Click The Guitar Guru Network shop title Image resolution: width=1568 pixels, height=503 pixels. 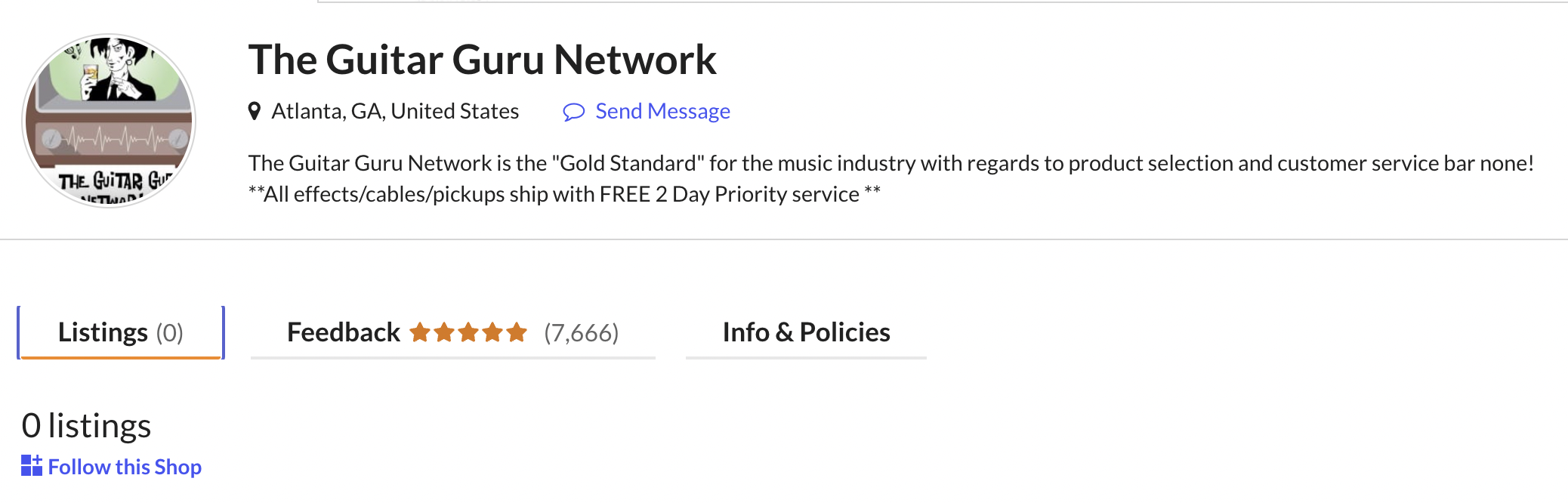[x=482, y=60]
